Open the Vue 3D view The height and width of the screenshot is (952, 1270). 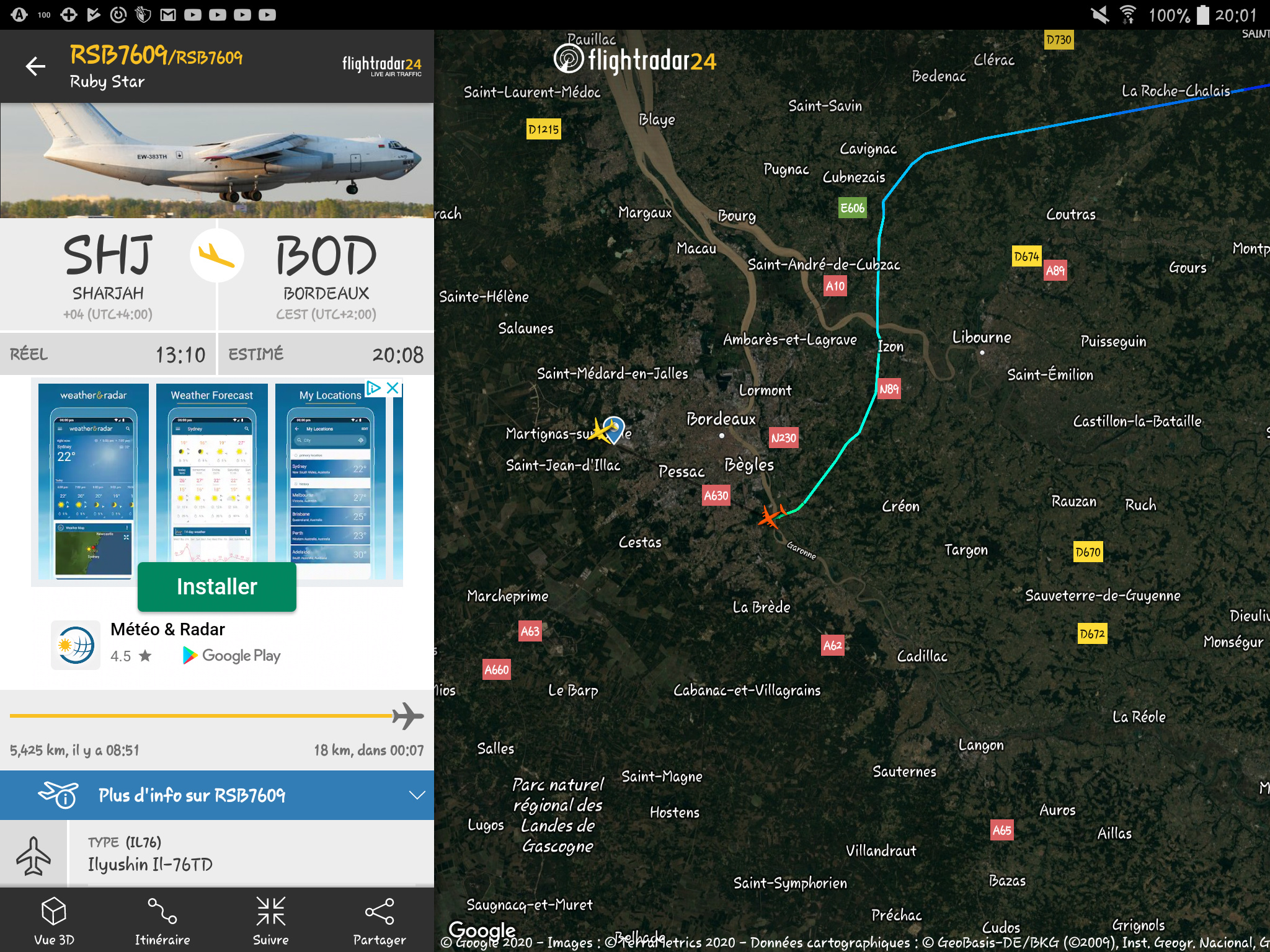point(54,921)
